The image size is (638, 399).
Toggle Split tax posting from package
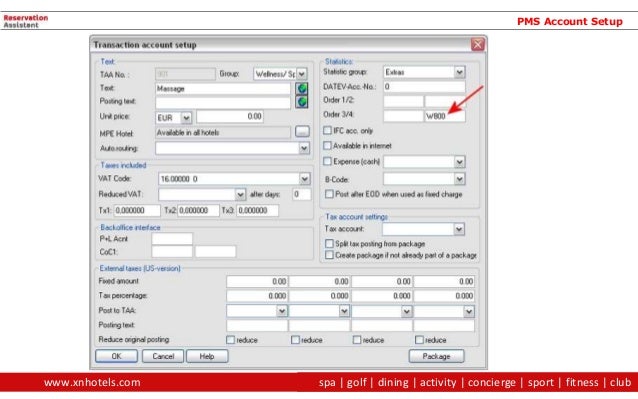[329, 244]
